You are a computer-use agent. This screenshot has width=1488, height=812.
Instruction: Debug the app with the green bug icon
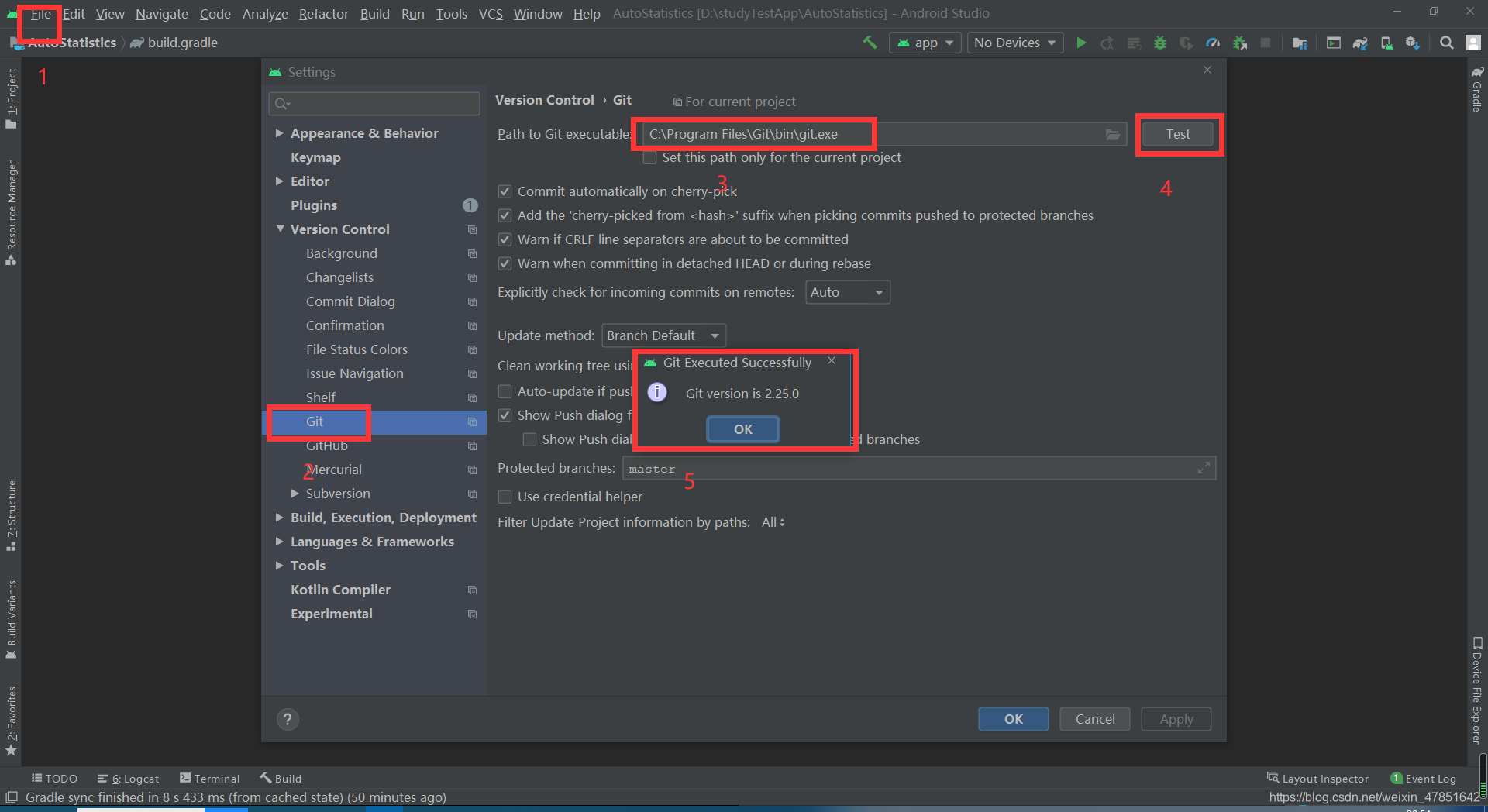point(1160,43)
